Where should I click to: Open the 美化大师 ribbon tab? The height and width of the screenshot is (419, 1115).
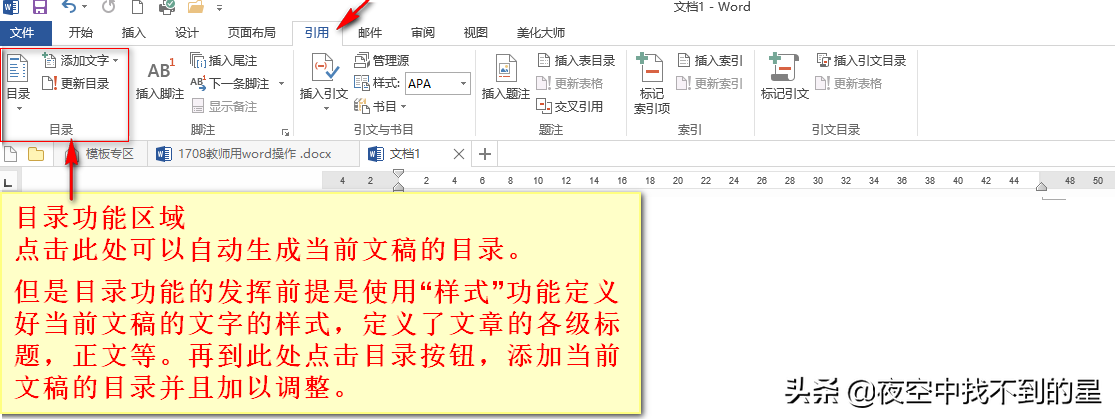click(x=540, y=33)
